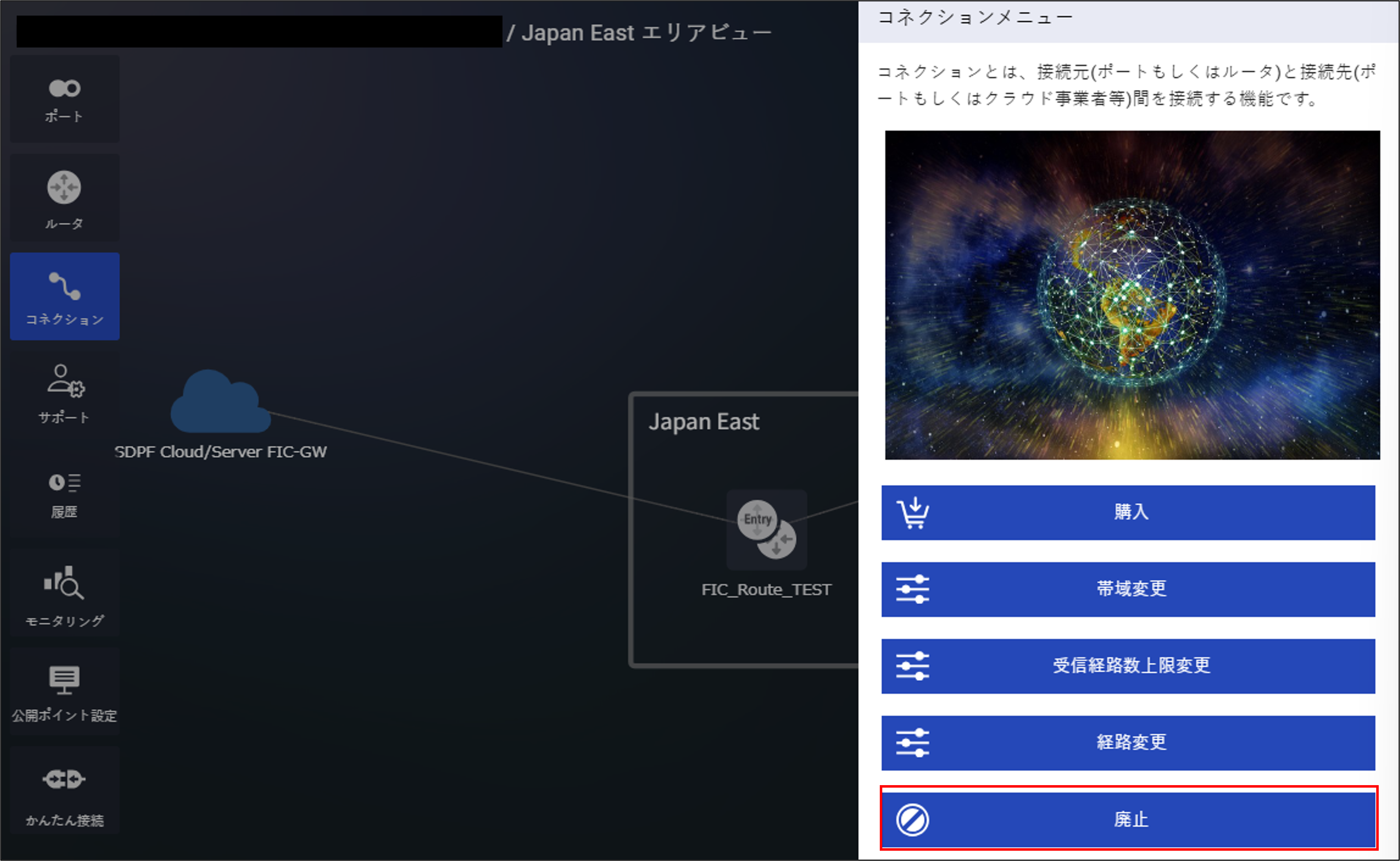Select the コネクション sidebar item
The height and width of the screenshot is (861, 1400).
pos(64,296)
